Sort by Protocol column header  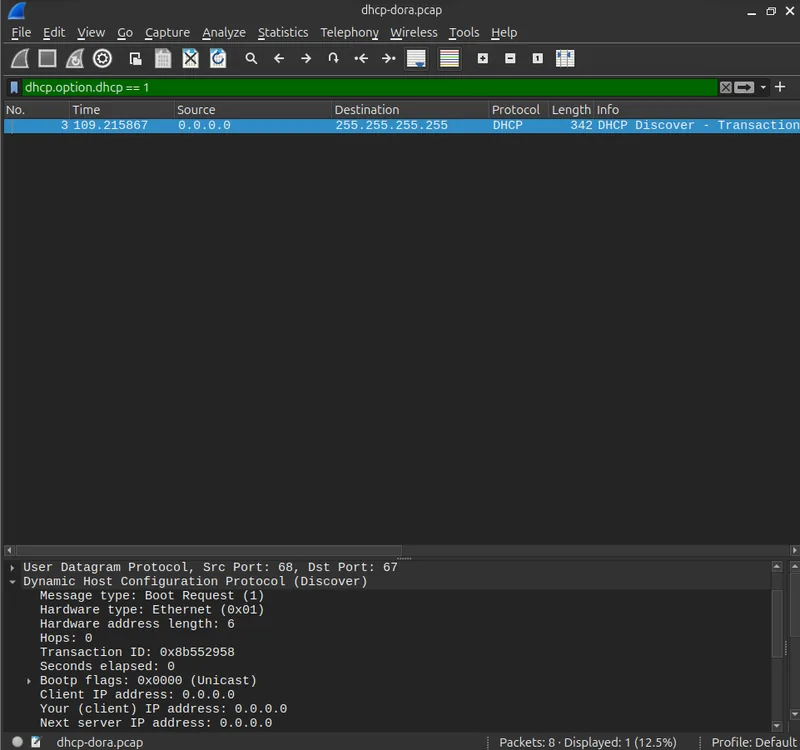518,110
